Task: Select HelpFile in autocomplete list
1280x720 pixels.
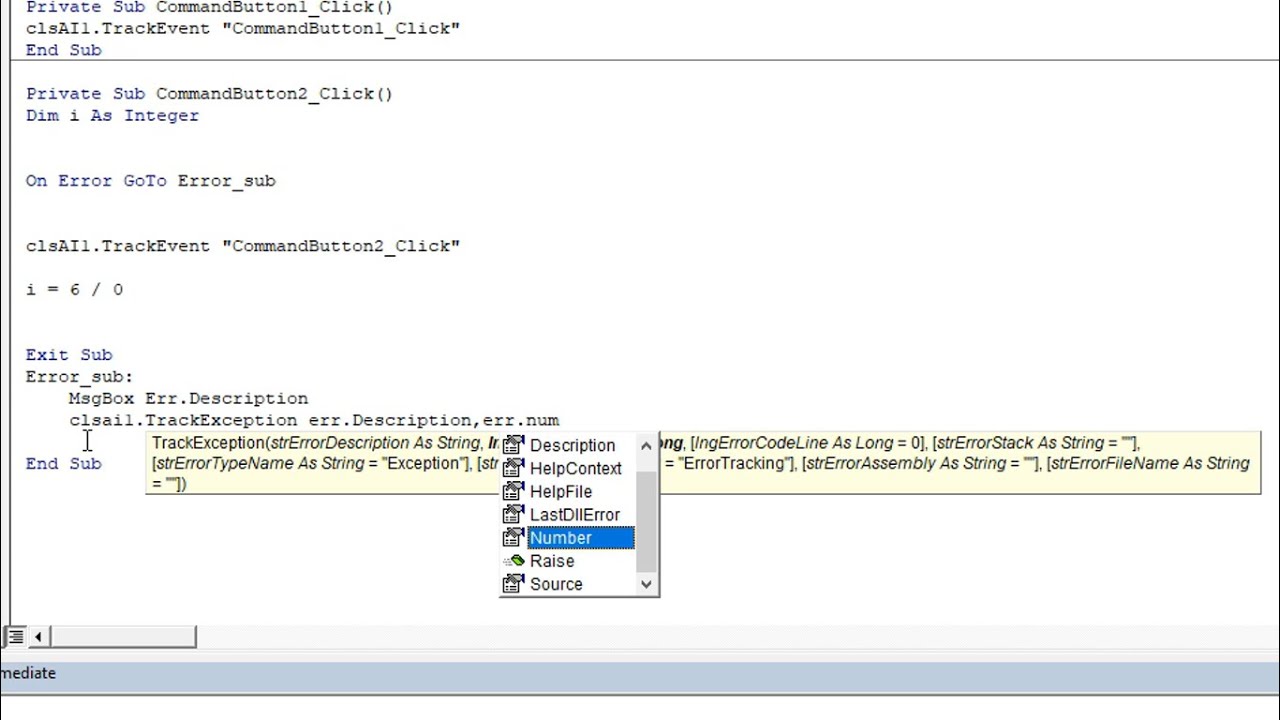Action: coord(560,491)
